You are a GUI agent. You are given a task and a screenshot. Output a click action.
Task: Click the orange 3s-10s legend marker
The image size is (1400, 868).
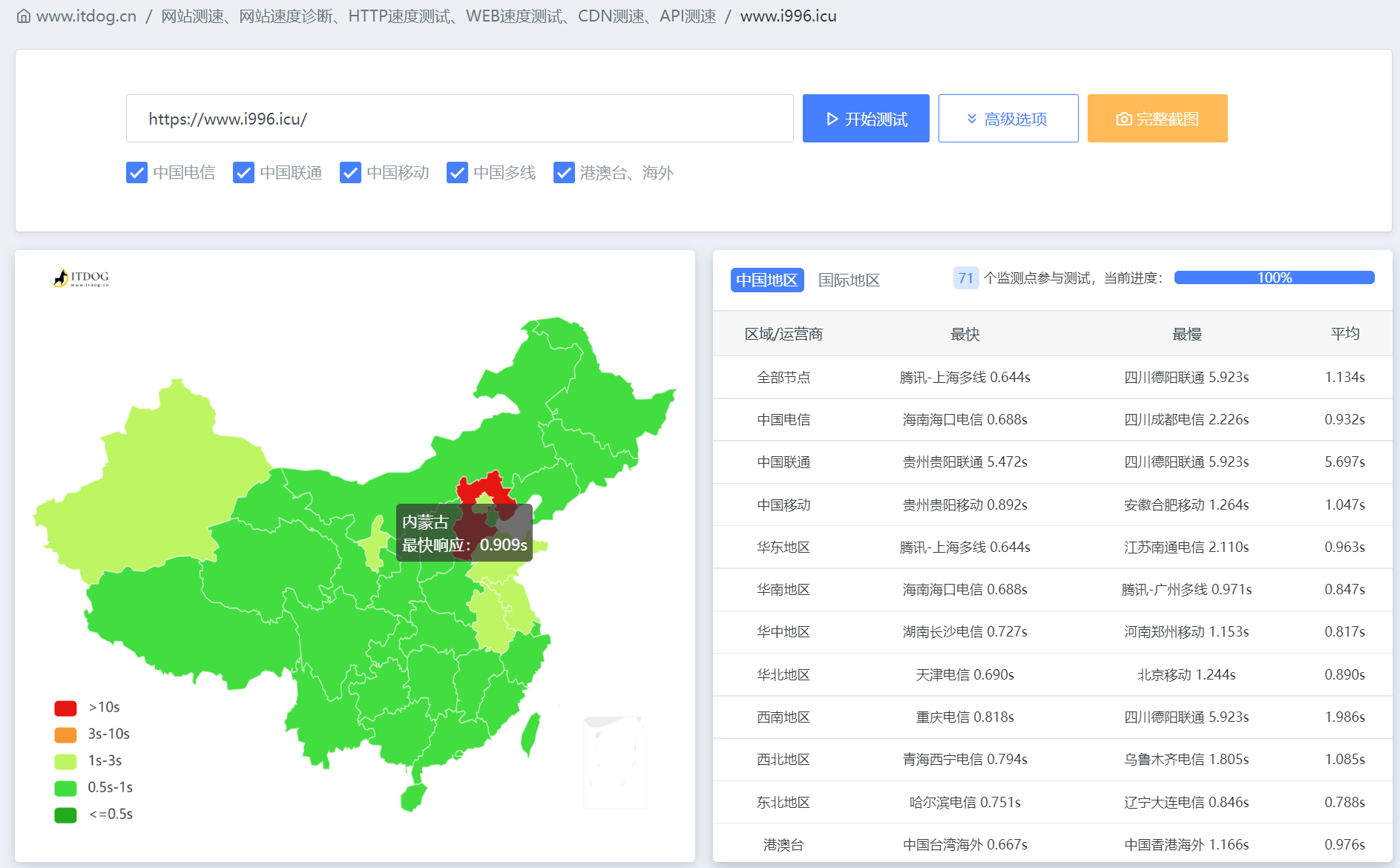pos(65,734)
